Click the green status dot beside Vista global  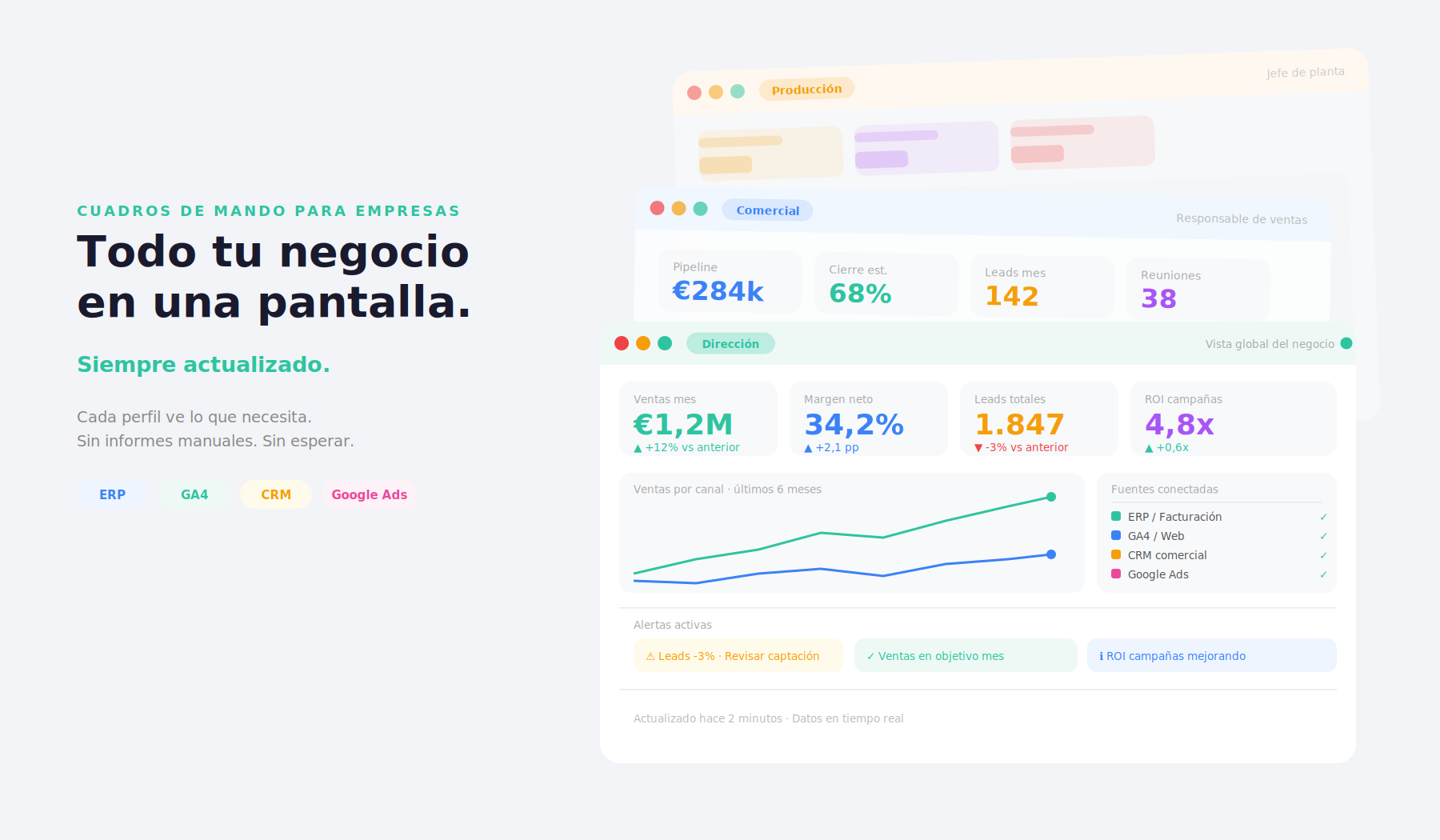pyautogui.click(x=1346, y=343)
